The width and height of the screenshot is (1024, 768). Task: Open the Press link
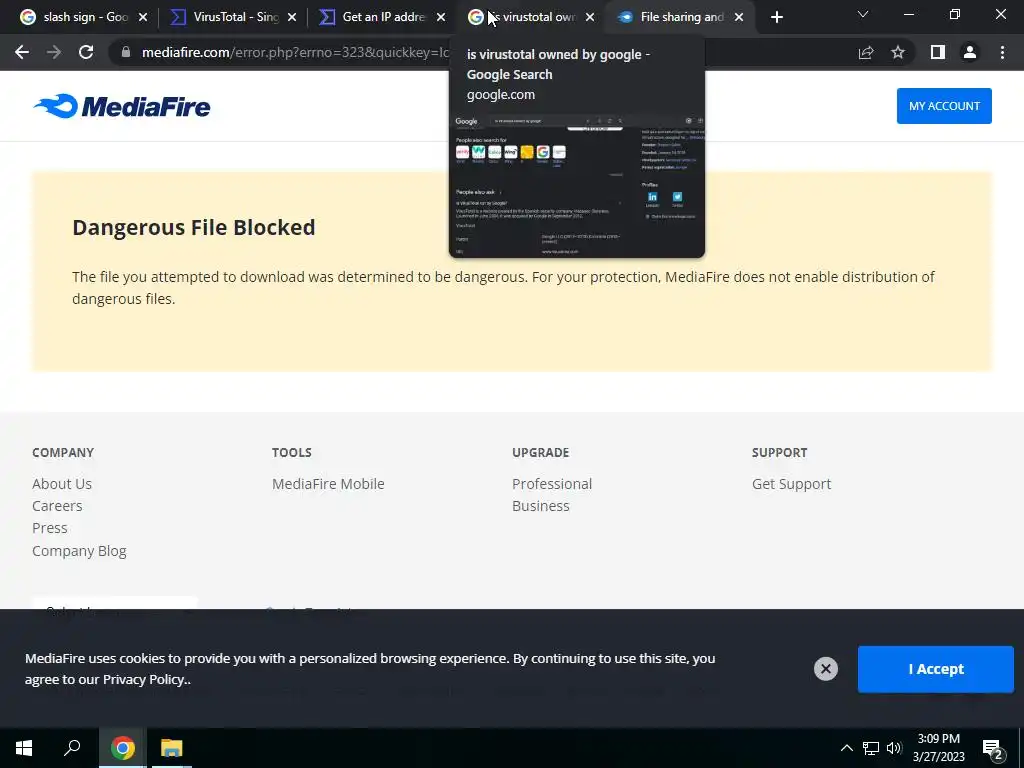[50, 528]
